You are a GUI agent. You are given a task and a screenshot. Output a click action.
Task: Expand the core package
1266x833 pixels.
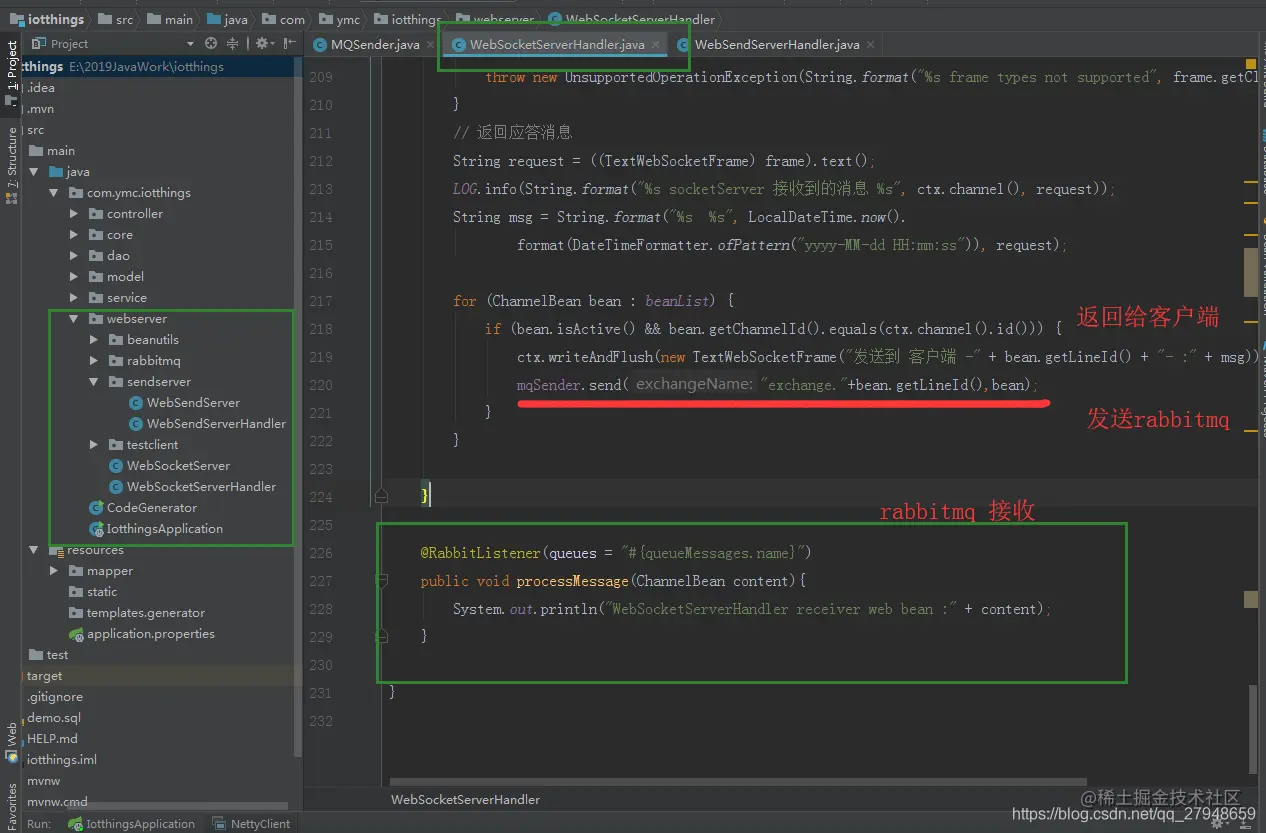(x=74, y=235)
